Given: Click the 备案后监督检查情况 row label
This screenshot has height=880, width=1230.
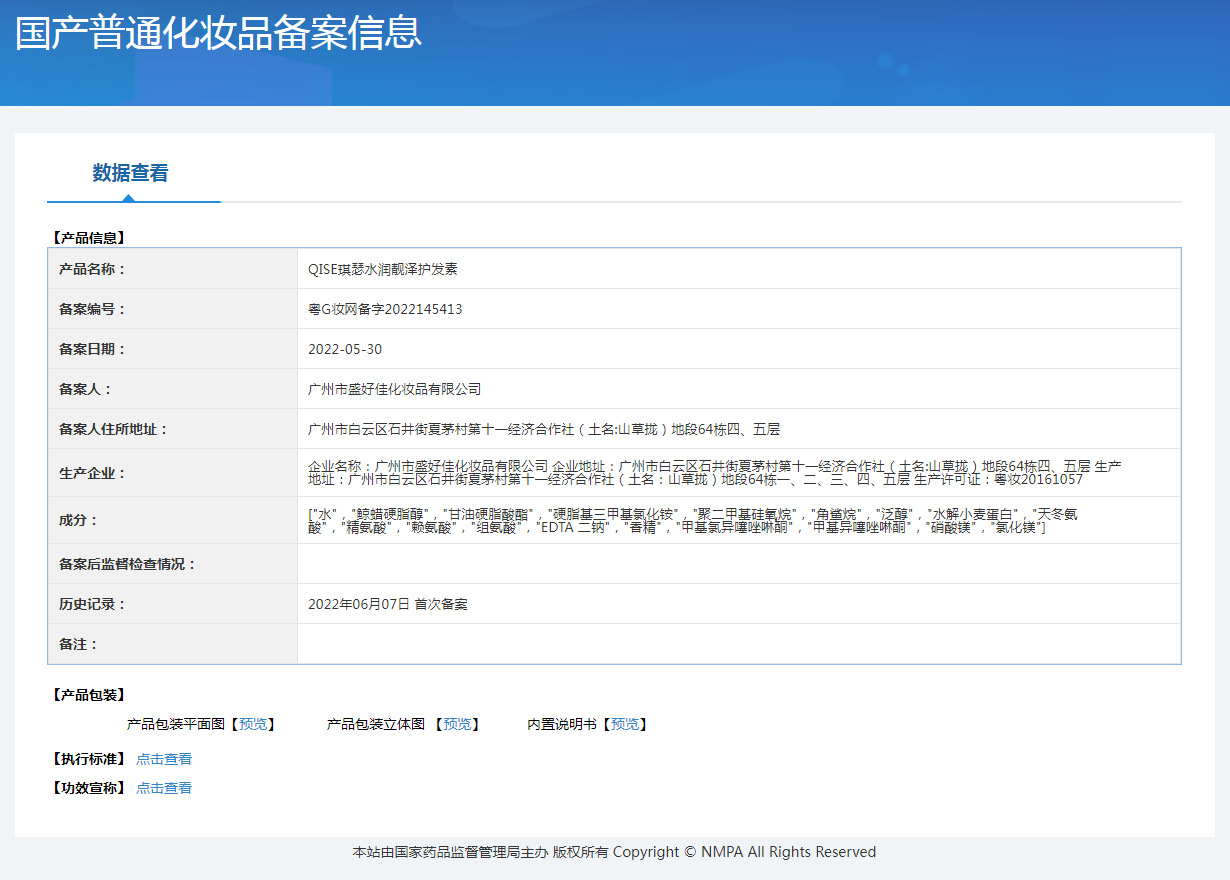Looking at the screenshot, I should pyautogui.click(x=128, y=564).
